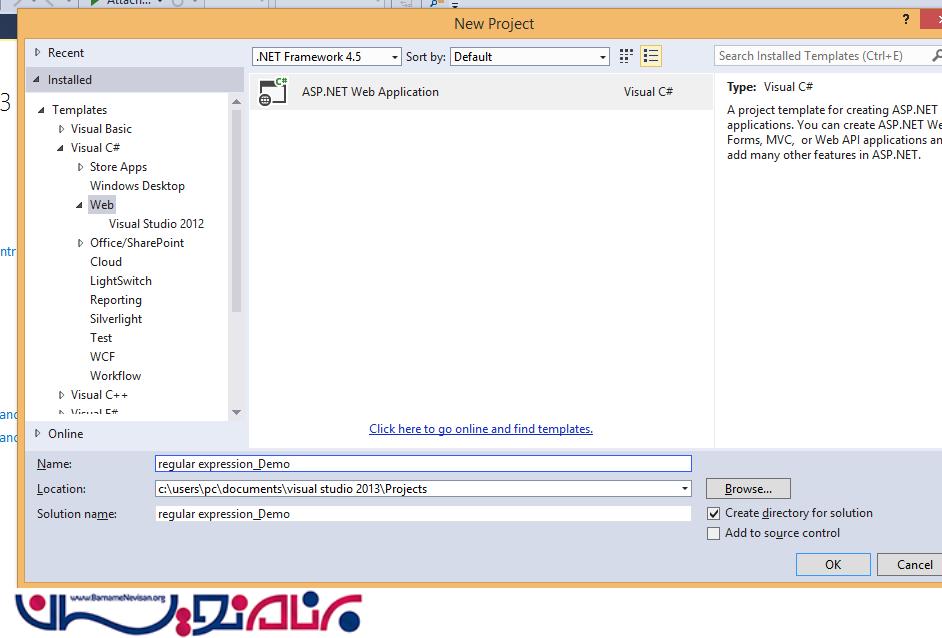
Task: Switch to medium icons list view
Action: coord(651,57)
